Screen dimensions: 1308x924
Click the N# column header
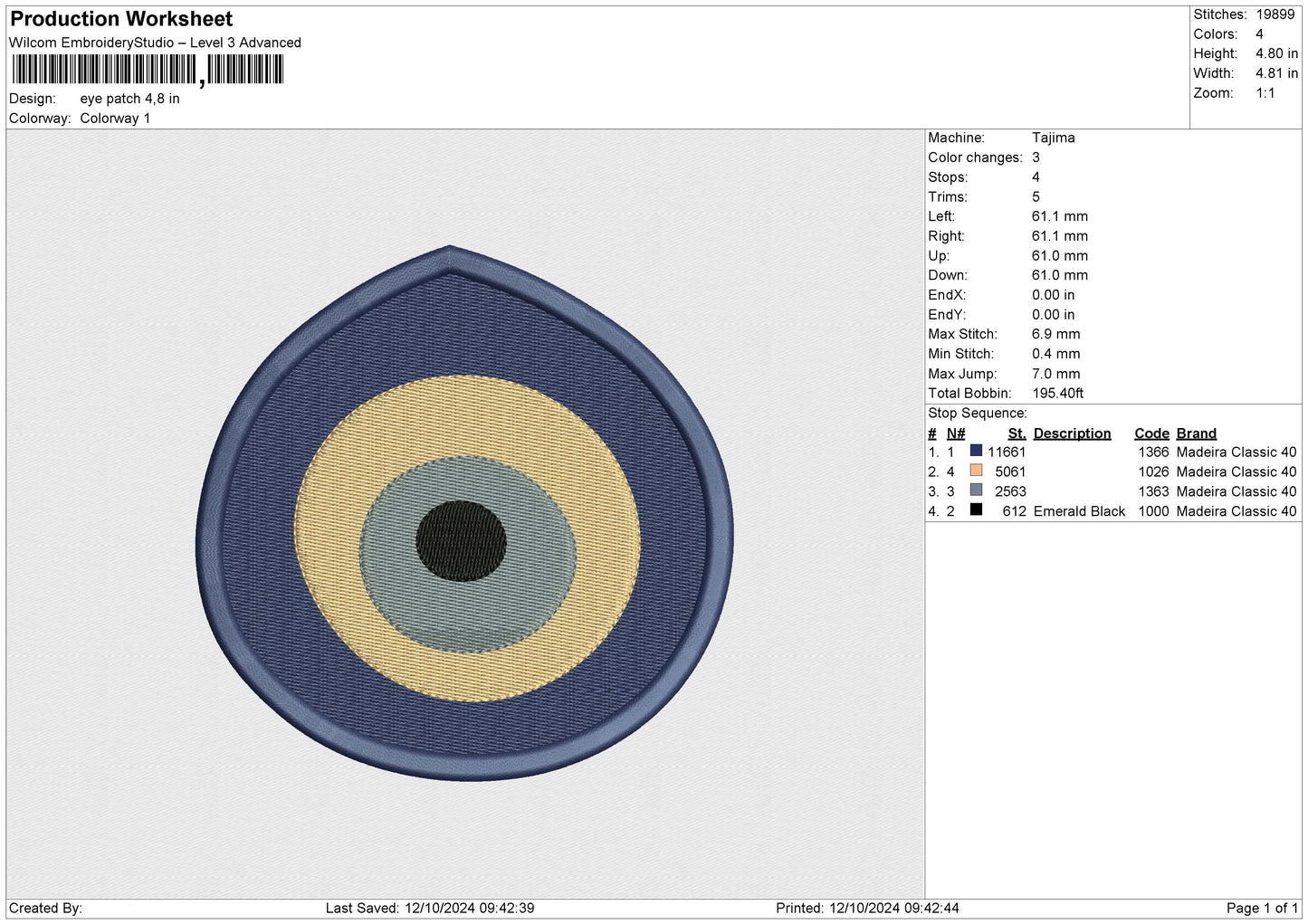(956, 433)
